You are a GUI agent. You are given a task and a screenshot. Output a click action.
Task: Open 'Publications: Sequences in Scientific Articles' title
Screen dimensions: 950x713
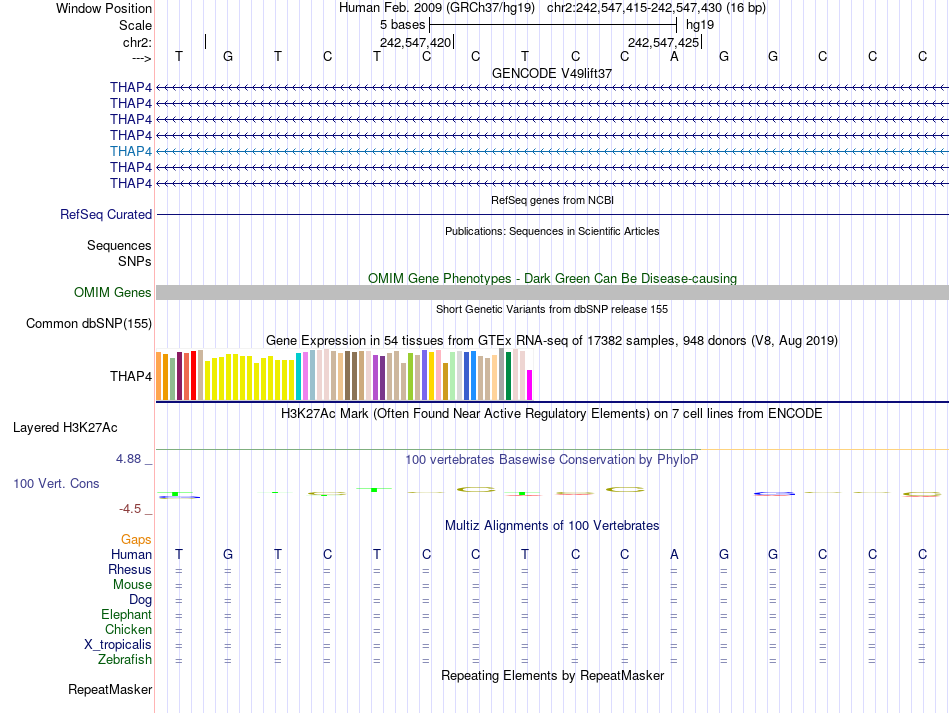coord(552,231)
